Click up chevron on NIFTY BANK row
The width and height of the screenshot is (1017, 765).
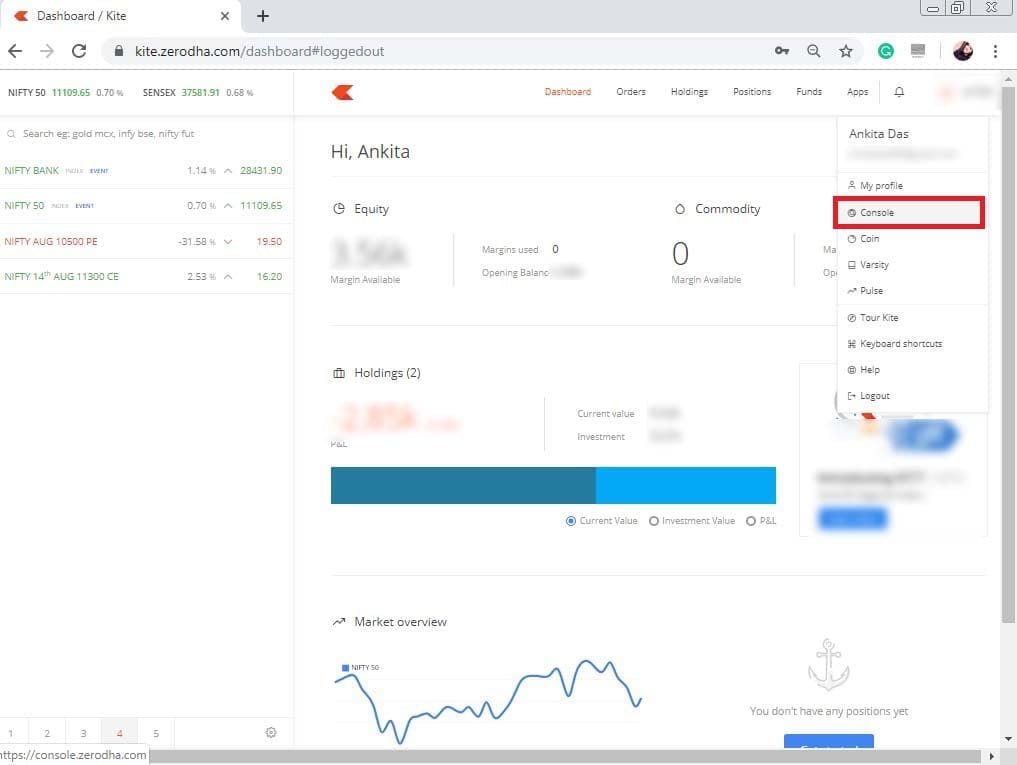click(x=228, y=171)
